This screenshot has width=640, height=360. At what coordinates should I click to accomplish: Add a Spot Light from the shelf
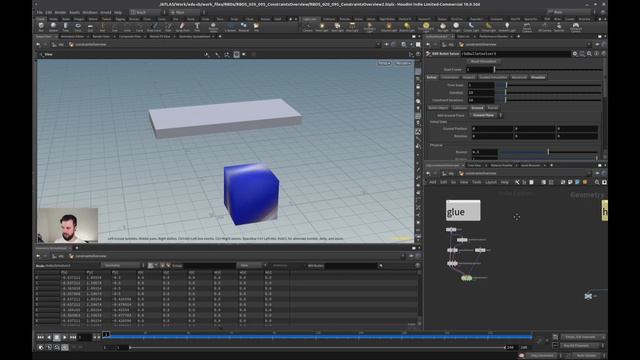[x=337, y=27]
